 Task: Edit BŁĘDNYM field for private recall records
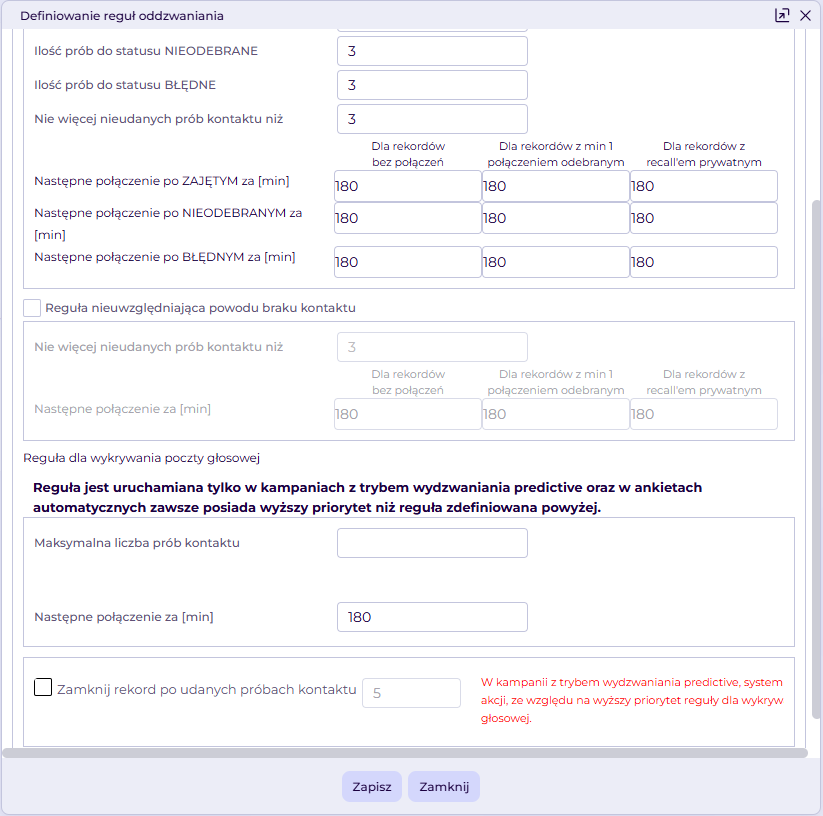[x=704, y=262]
